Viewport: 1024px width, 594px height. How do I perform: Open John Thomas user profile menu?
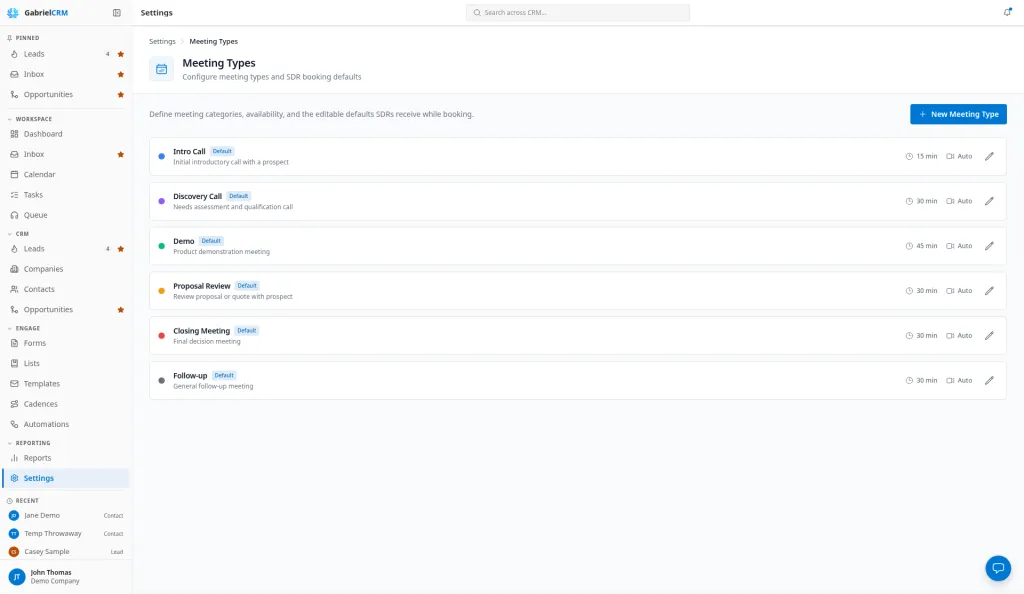[65, 576]
